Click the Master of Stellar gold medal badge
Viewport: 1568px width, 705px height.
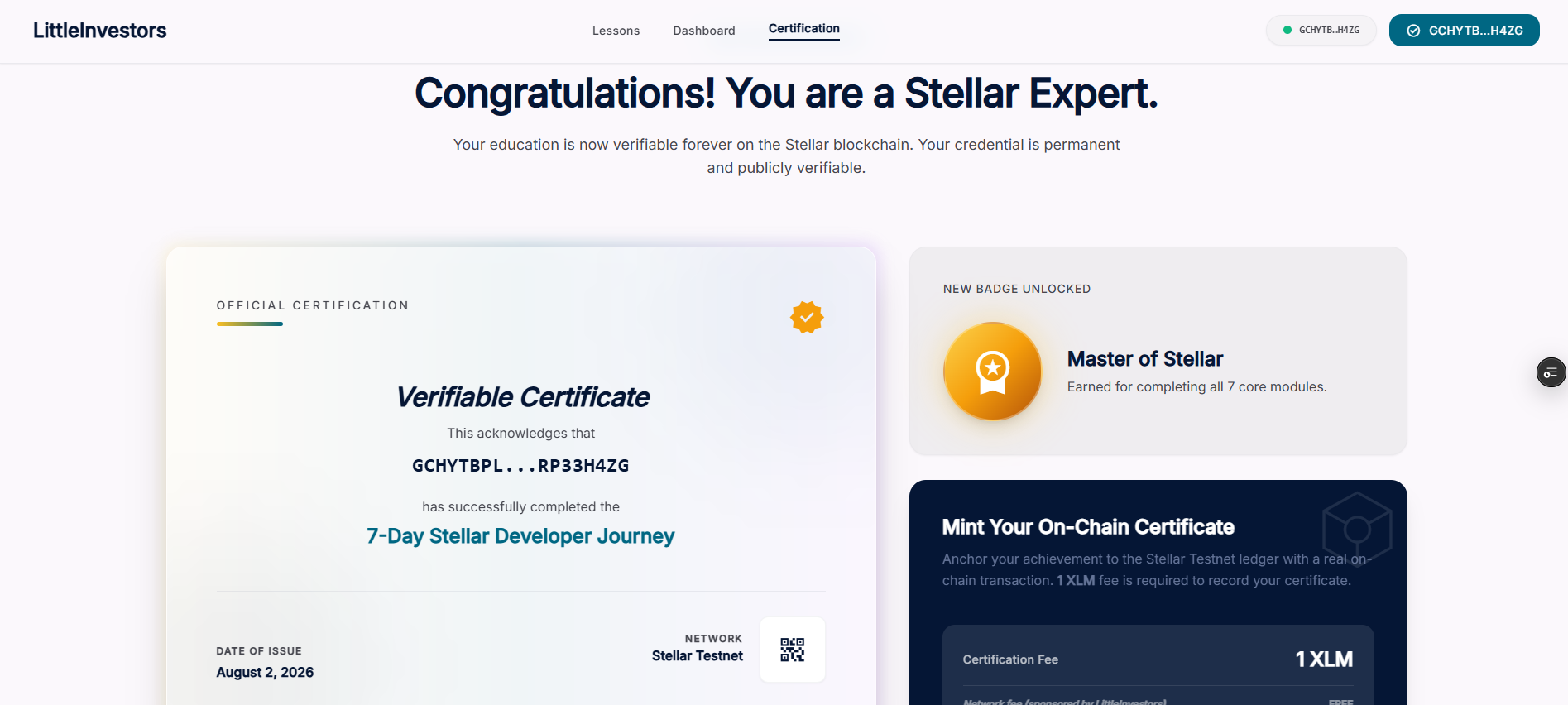(x=992, y=371)
